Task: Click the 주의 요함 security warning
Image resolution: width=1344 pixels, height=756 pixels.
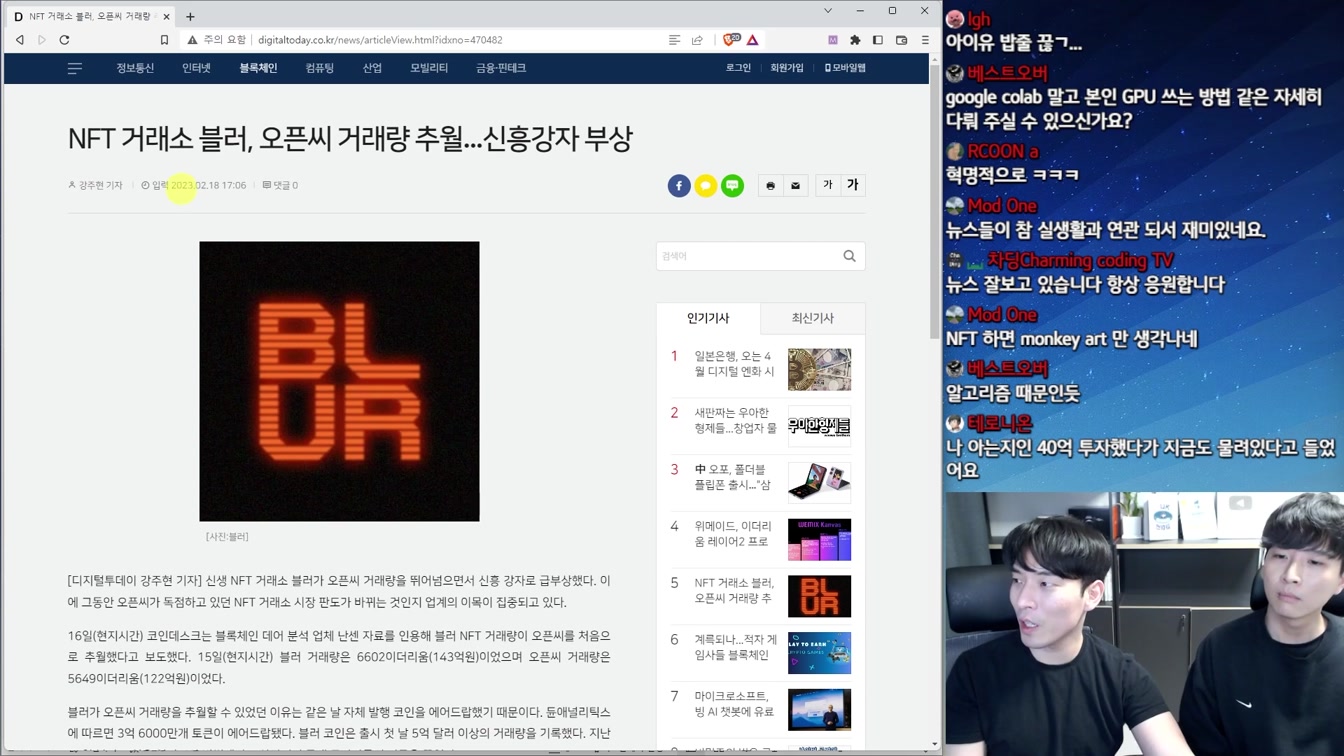Action: (x=216, y=40)
